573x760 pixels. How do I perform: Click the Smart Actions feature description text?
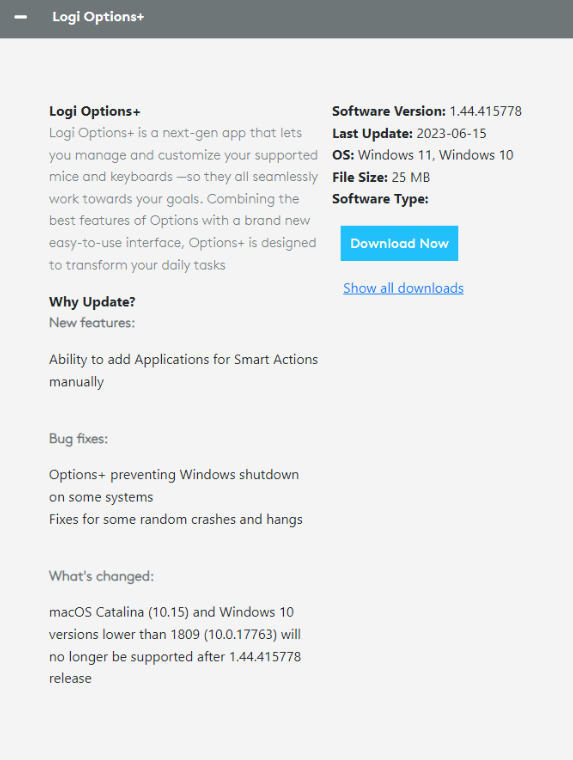click(x=183, y=370)
